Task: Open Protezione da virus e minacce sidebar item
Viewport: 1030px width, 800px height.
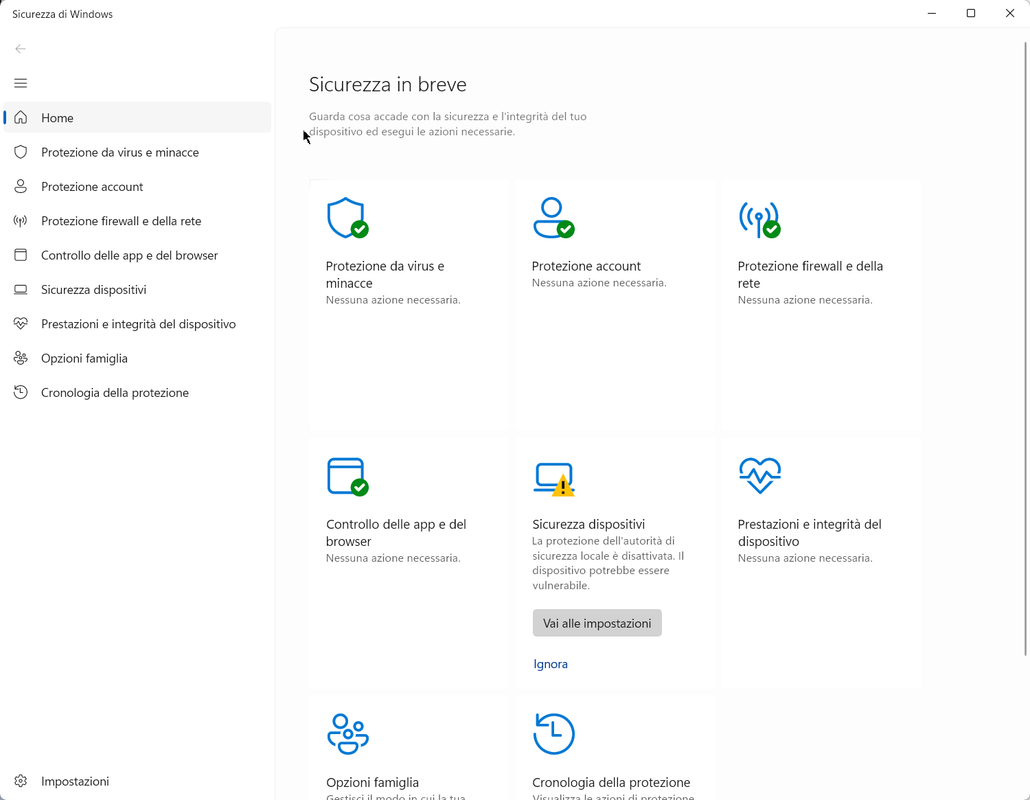Action: pyautogui.click(x=137, y=152)
